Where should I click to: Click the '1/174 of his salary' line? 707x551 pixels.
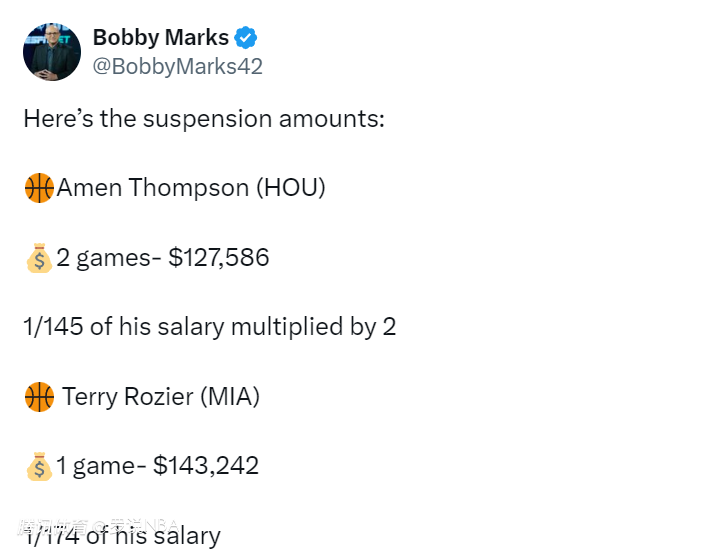point(122,536)
